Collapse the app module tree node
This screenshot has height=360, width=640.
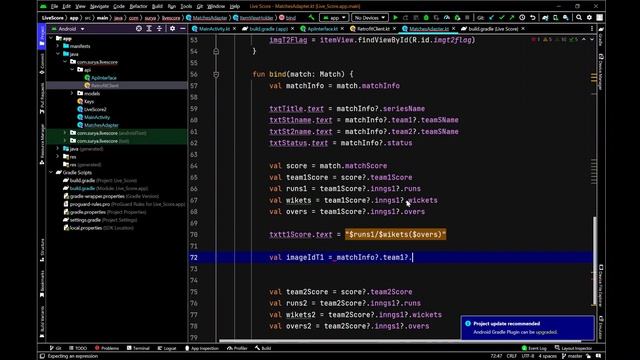click(x=51, y=38)
